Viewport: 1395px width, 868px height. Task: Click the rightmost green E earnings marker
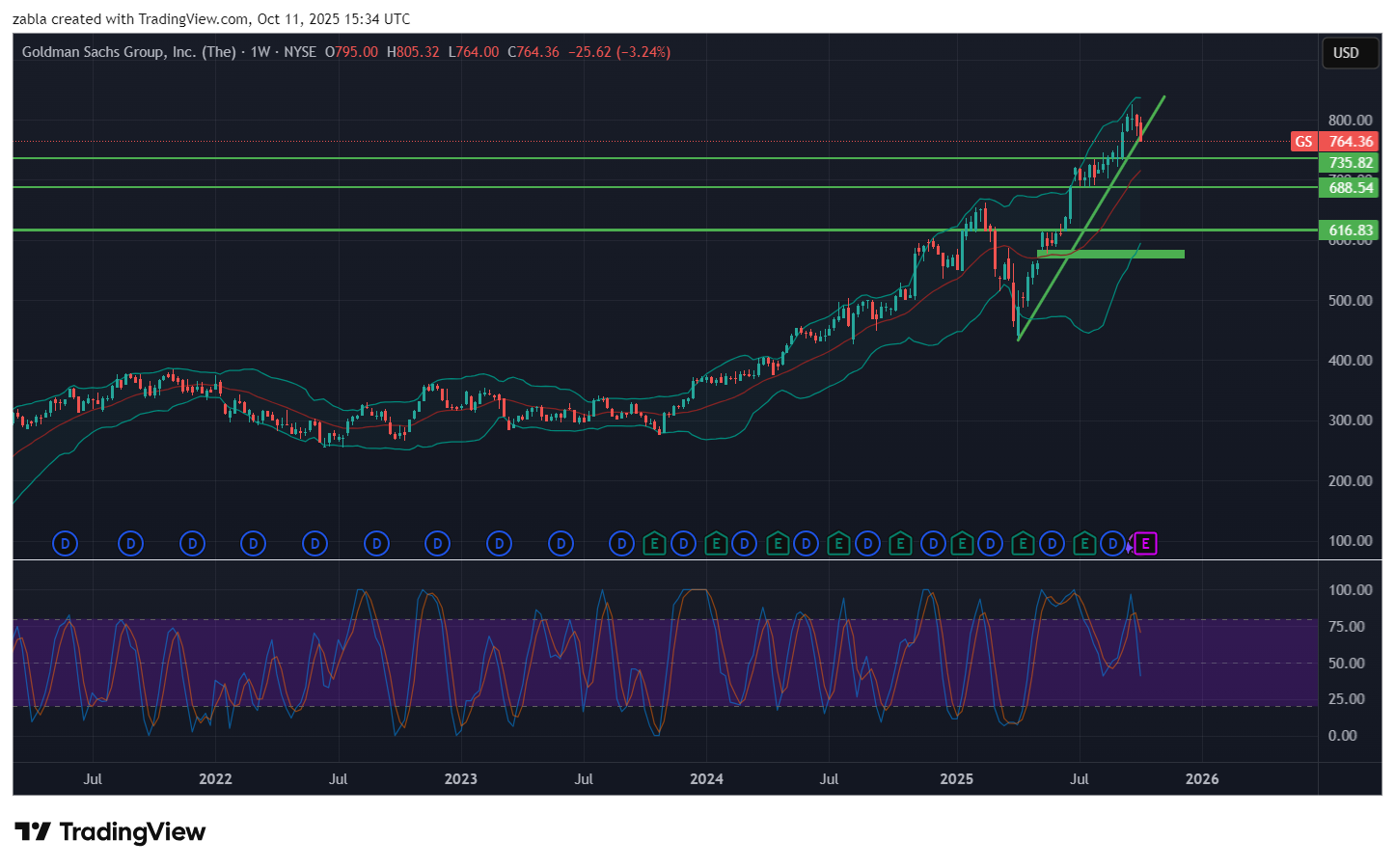coord(1084,544)
